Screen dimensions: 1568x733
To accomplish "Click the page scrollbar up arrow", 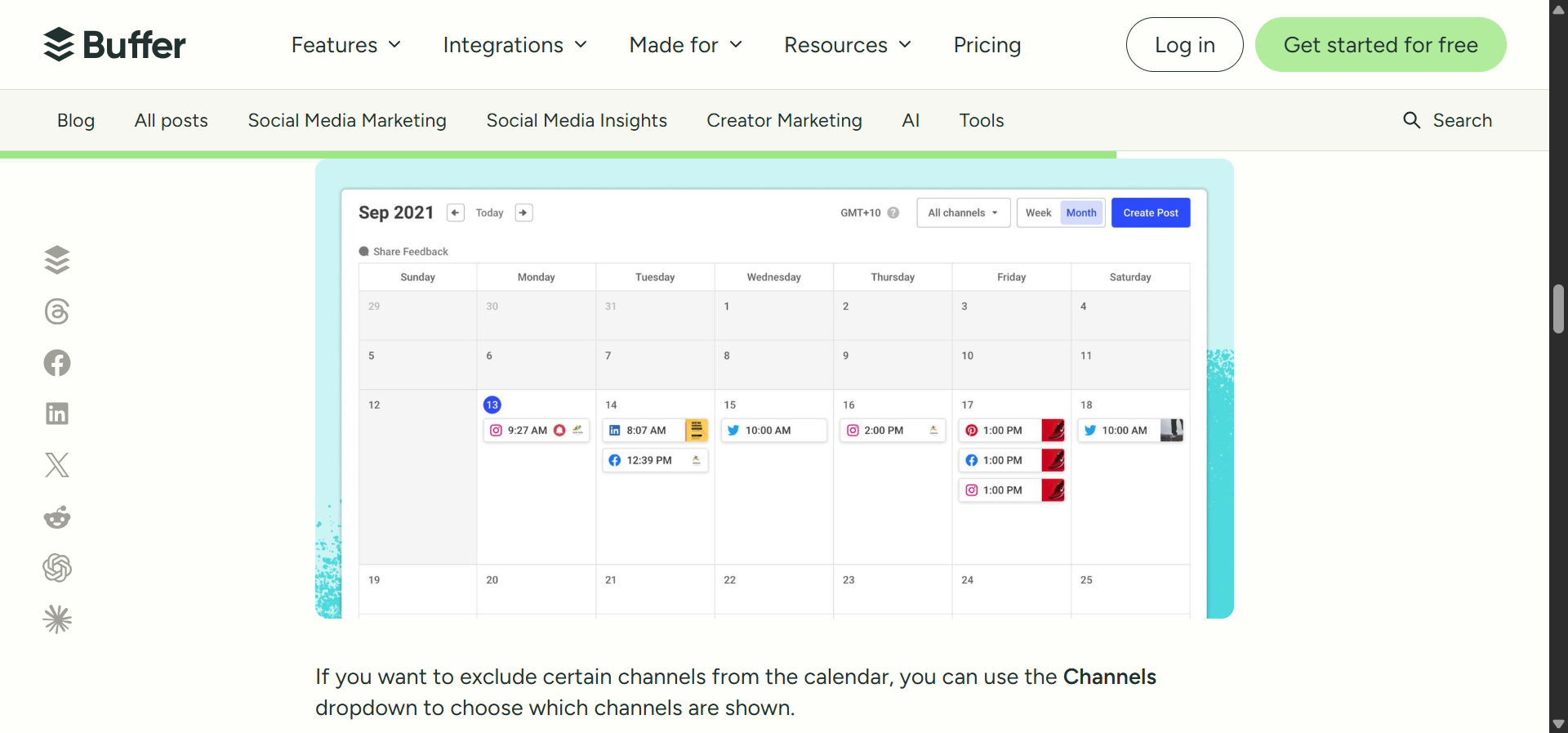I will (x=1558, y=9).
